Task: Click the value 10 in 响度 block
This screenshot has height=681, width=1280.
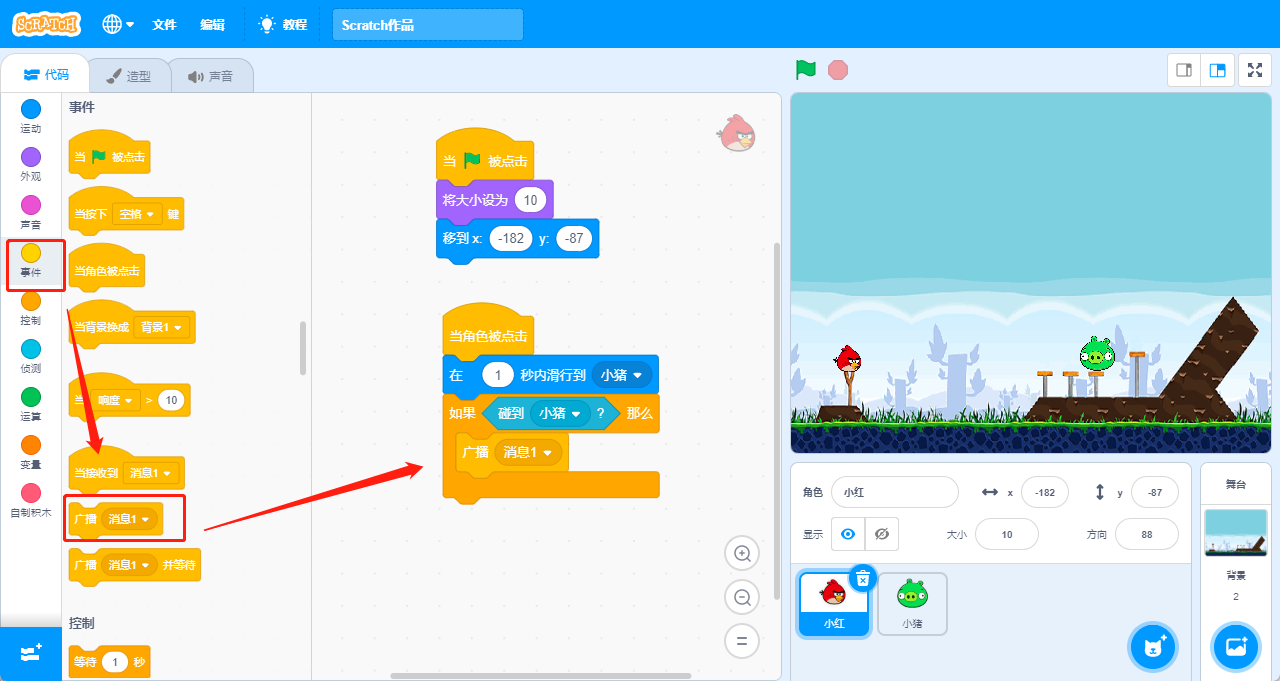Action: 171,400
